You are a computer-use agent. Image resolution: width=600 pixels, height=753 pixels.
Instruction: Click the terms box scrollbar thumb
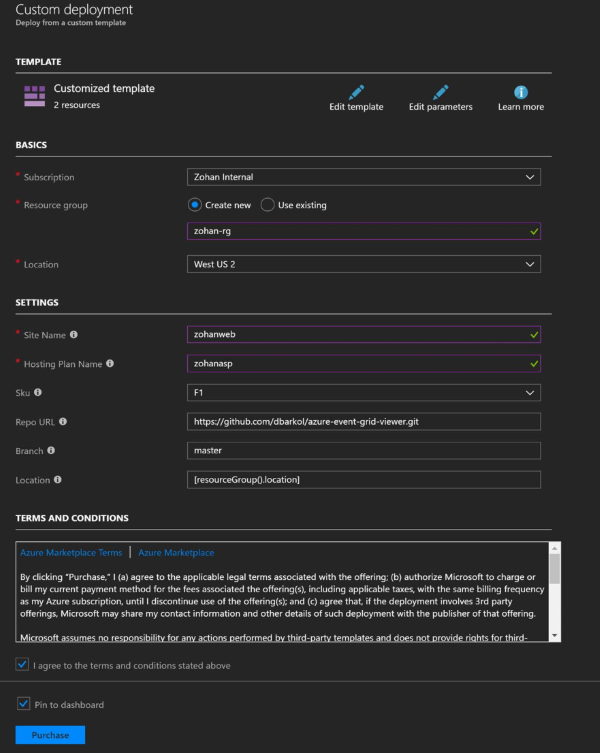tap(555, 569)
